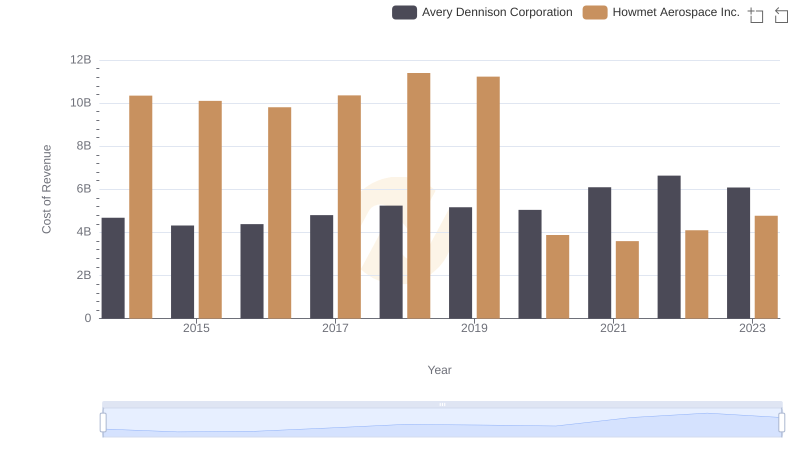The height and width of the screenshot is (461, 800).
Task: Select Howmet Aerospace 2023 bar
Action: 766,267
